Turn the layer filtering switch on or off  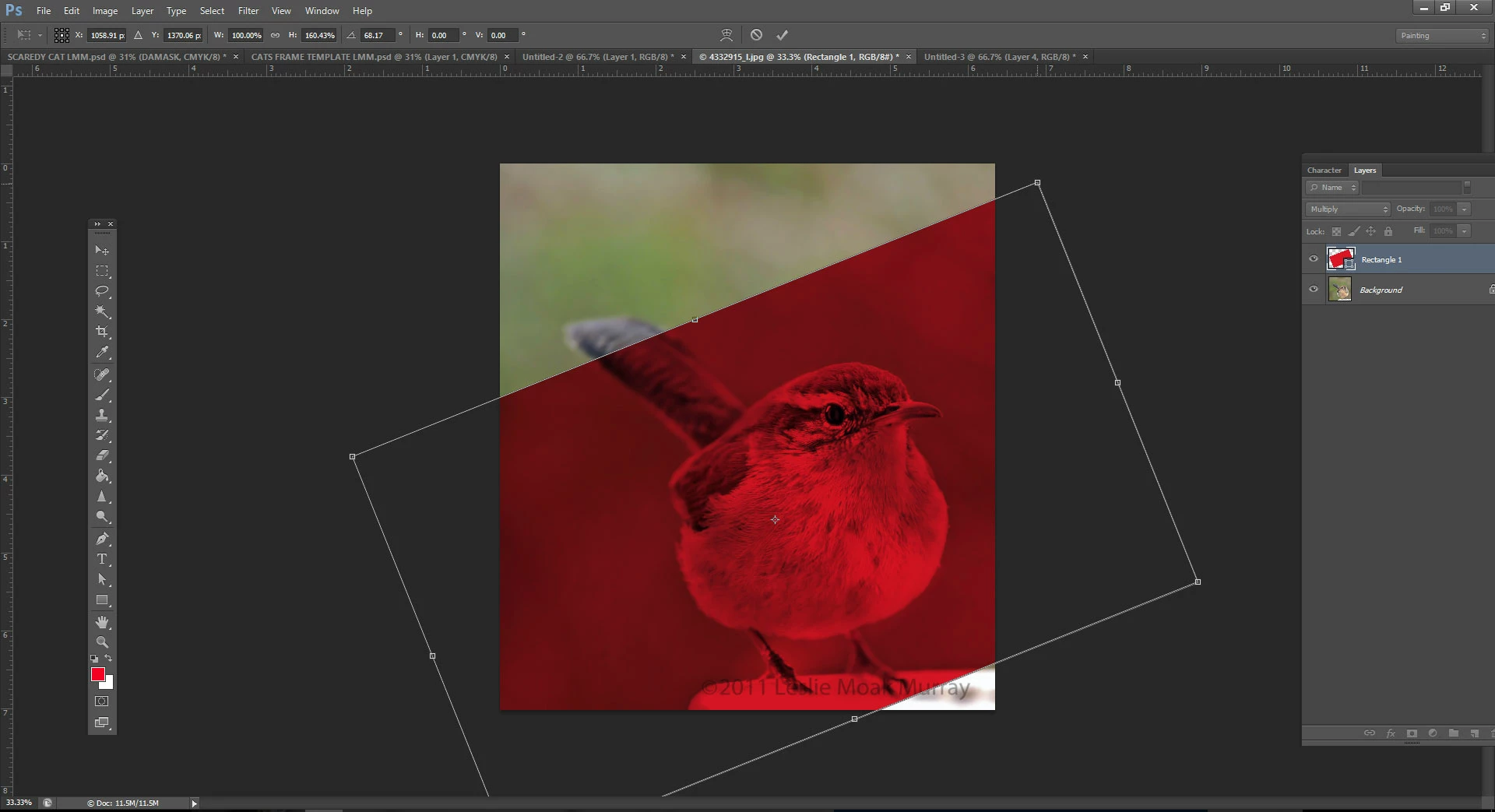(1467, 187)
